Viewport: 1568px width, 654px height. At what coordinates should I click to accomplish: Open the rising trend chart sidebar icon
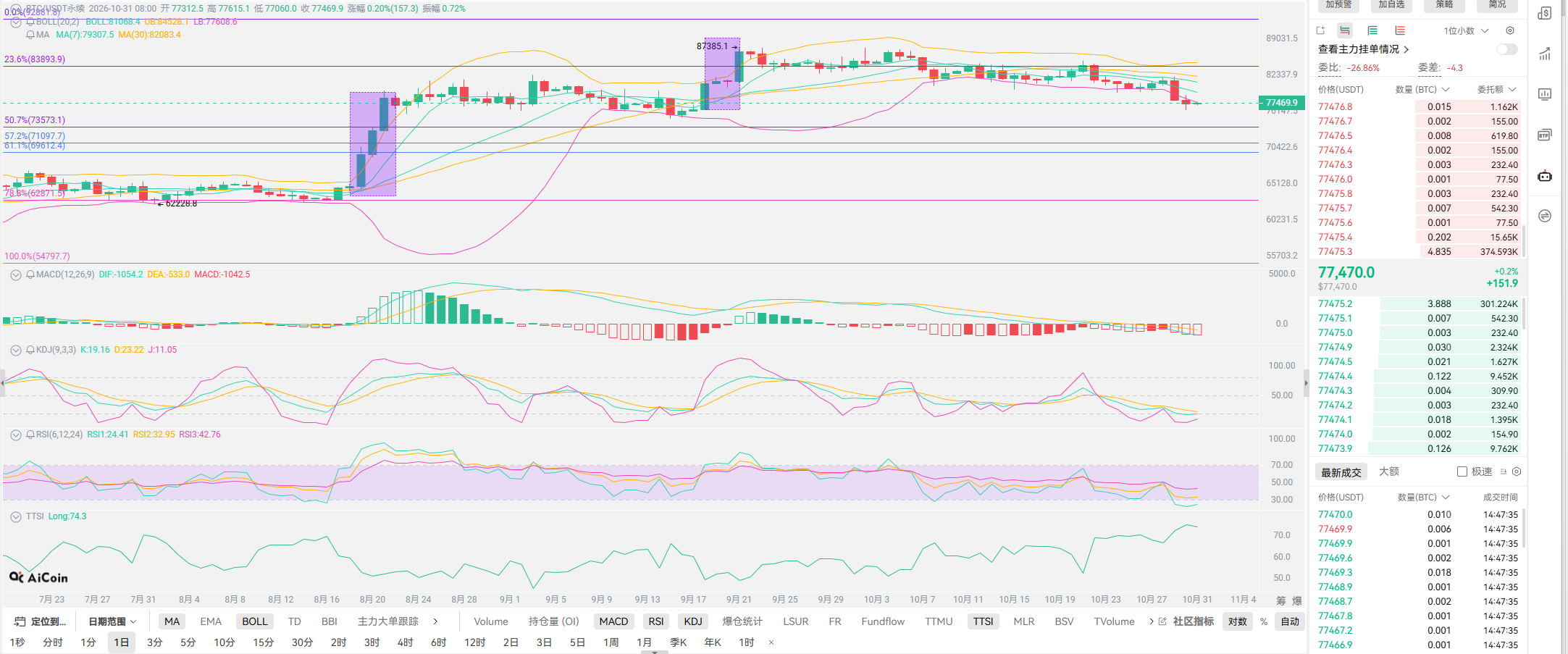(x=1544, y=54)
